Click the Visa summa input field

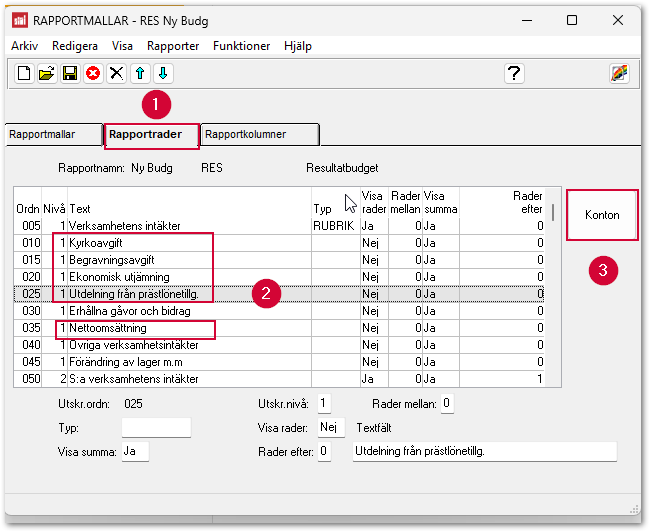[134, 452]
